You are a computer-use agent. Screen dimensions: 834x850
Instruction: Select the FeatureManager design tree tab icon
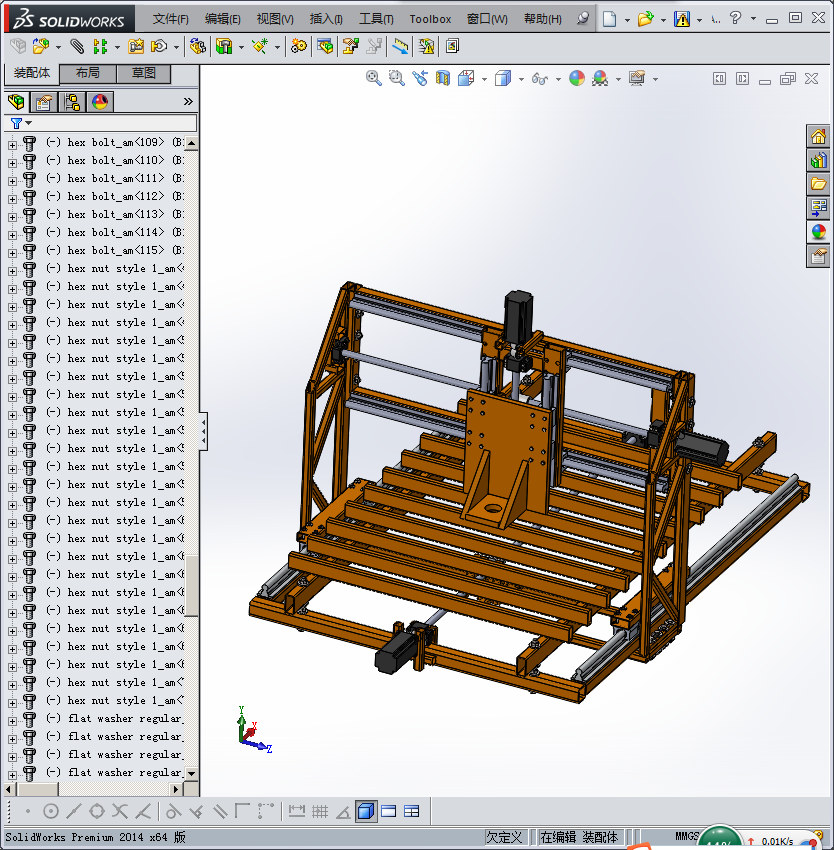pyautogui.click(x=16, y=101)
